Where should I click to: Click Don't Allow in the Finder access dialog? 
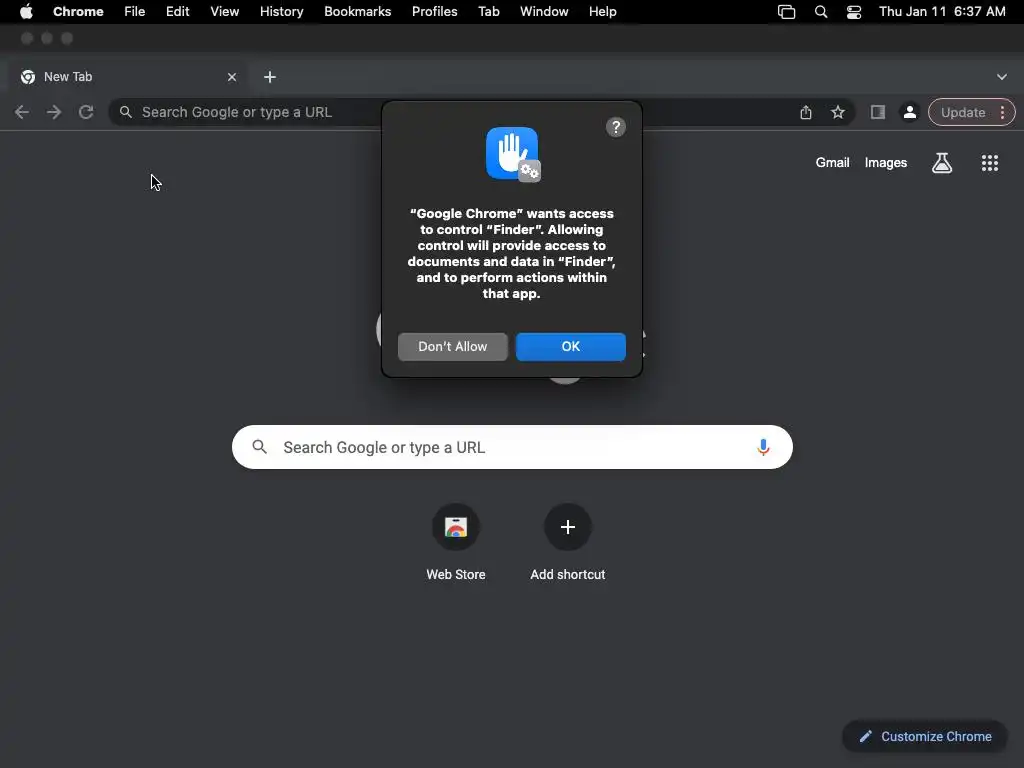pos(453,347)
